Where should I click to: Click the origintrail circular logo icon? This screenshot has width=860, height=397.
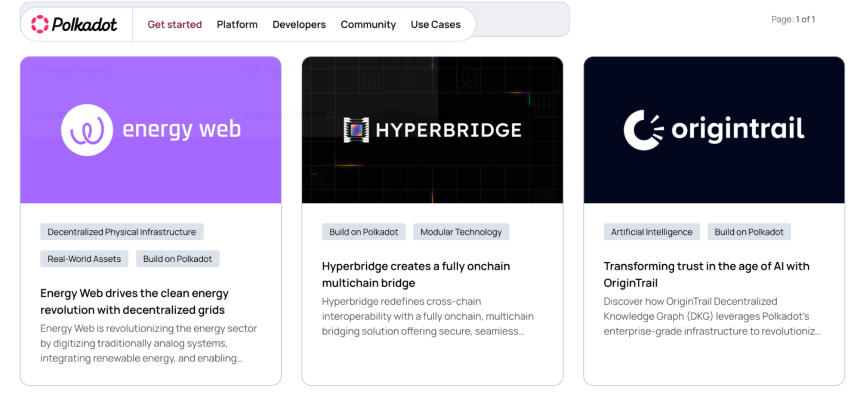coord(643,130)
